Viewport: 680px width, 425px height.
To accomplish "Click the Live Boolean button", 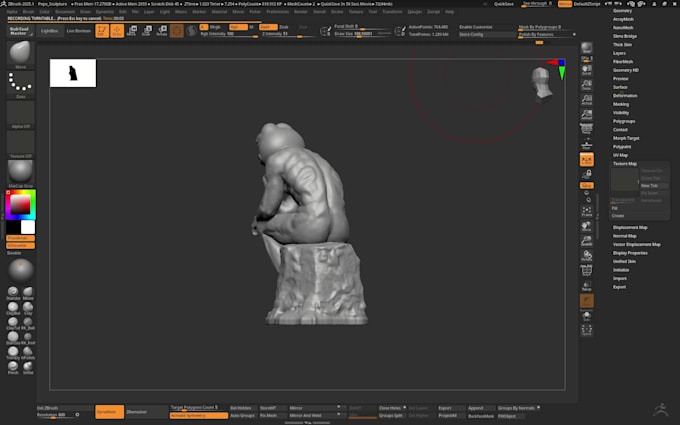I will [78, 31].
